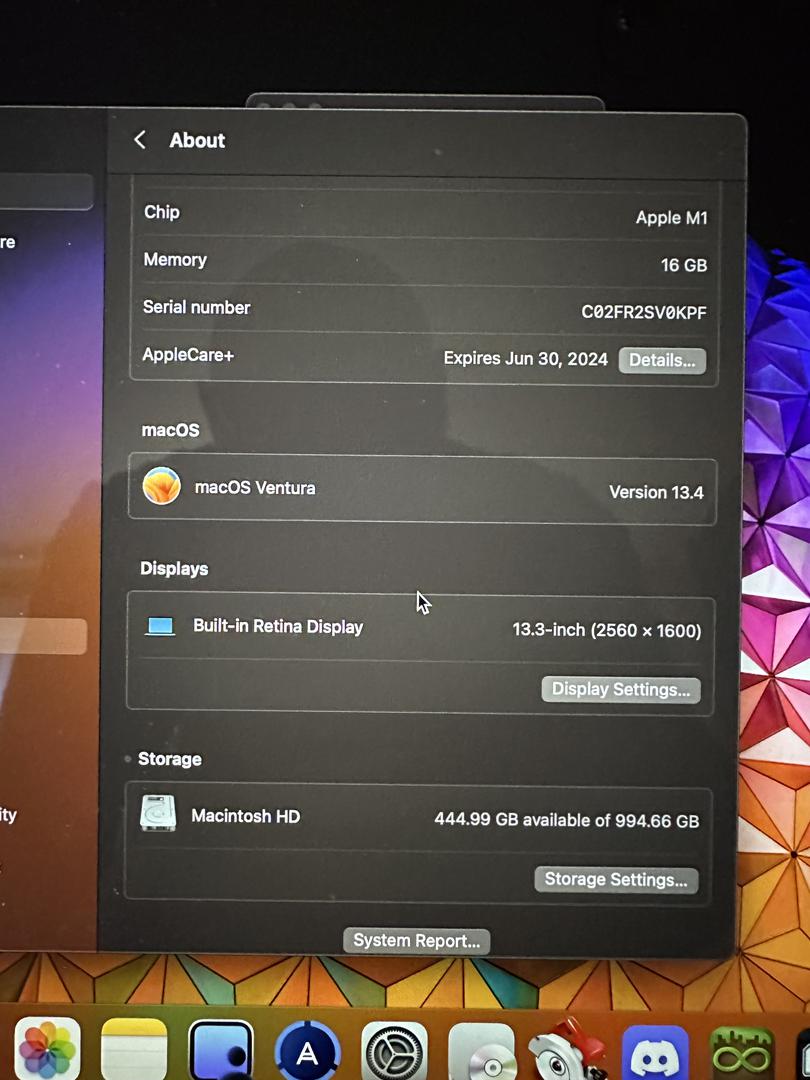Screen dimensions: 810x1080
Task: Click the Storage section heading
Action: (x=169, y=759)
